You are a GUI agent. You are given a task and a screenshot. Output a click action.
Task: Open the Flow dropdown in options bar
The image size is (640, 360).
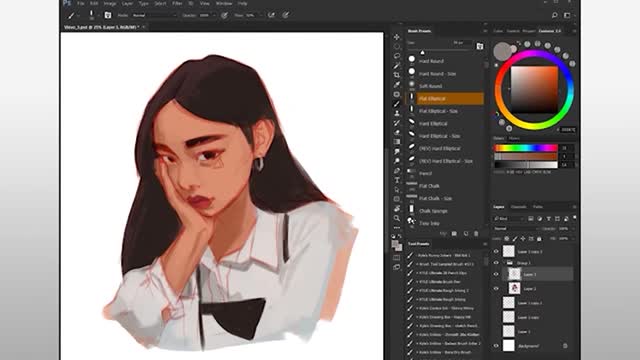260,15
